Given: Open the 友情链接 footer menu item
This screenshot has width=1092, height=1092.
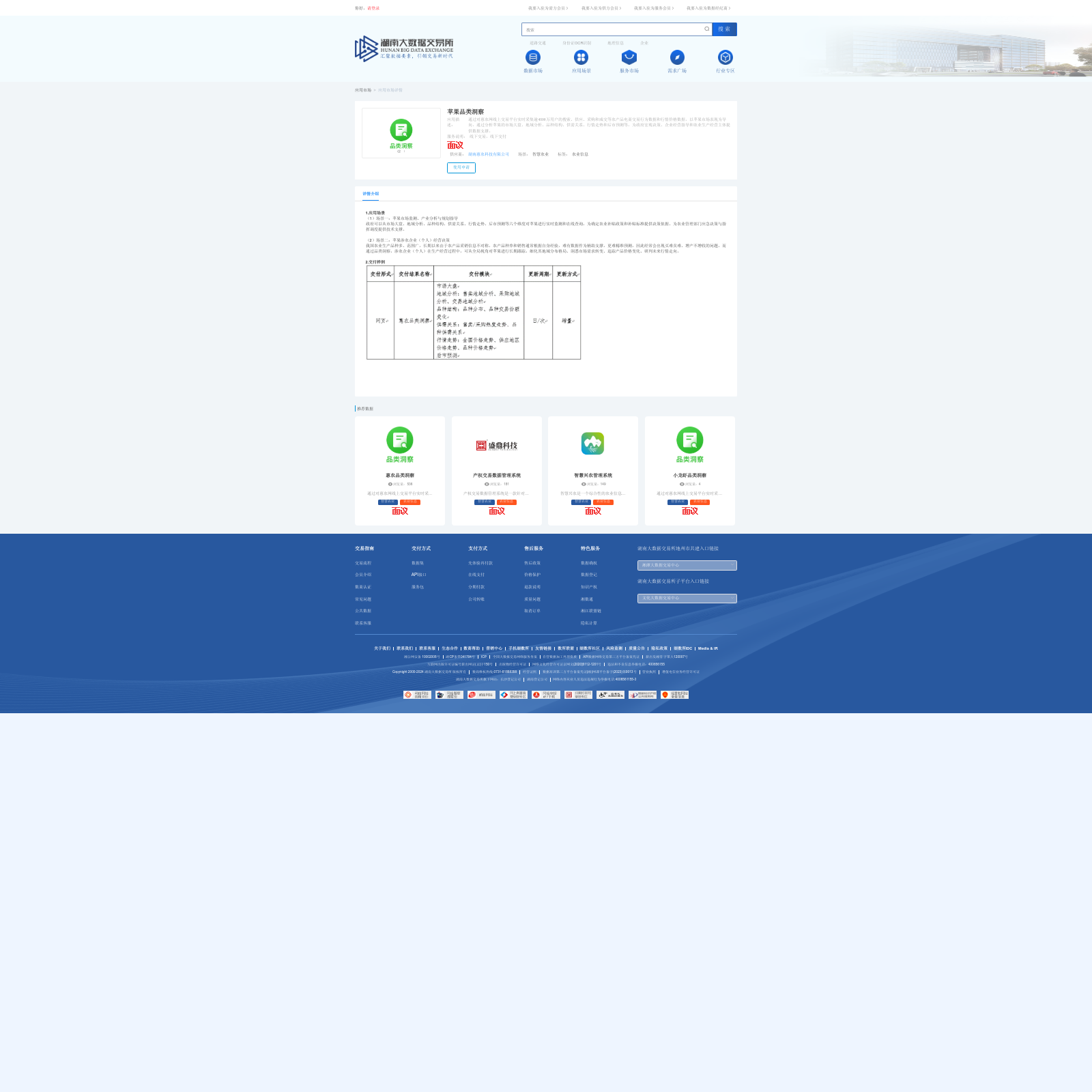Looking at the screenshot, I should [x=543, y=648].
